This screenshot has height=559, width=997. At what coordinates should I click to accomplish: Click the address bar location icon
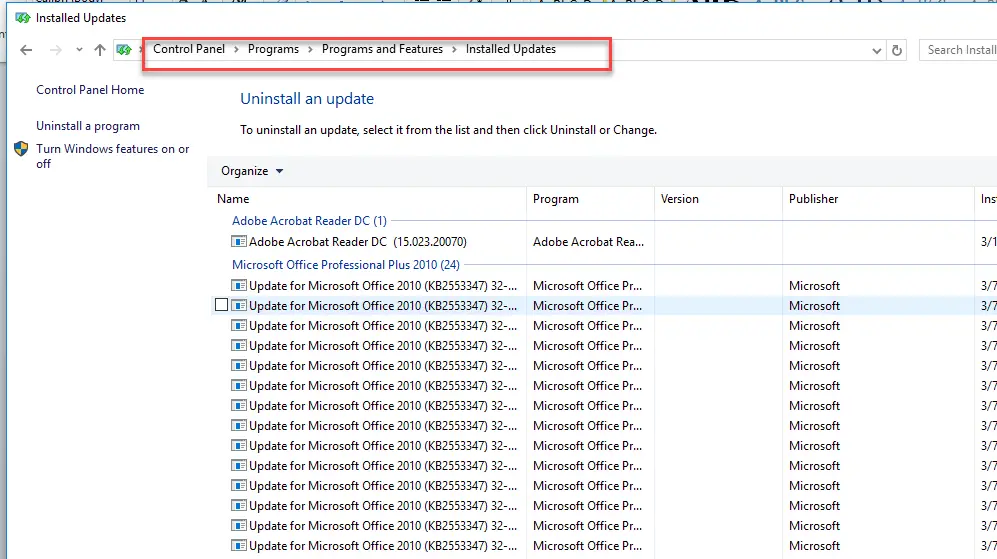point(124,50)
